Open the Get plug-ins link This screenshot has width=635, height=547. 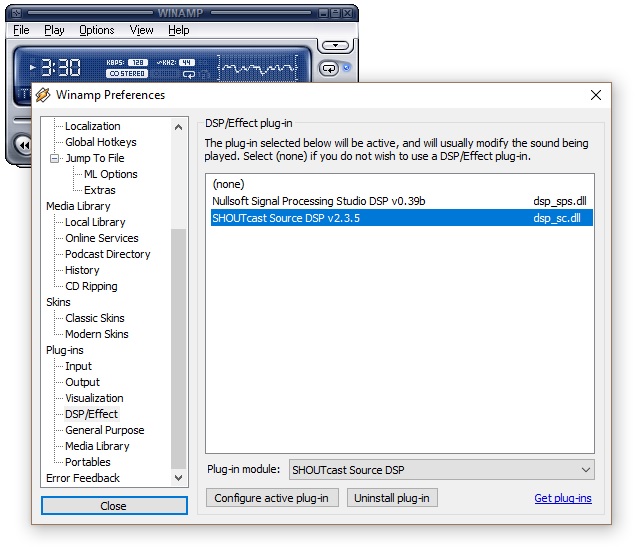coord(563,498)
